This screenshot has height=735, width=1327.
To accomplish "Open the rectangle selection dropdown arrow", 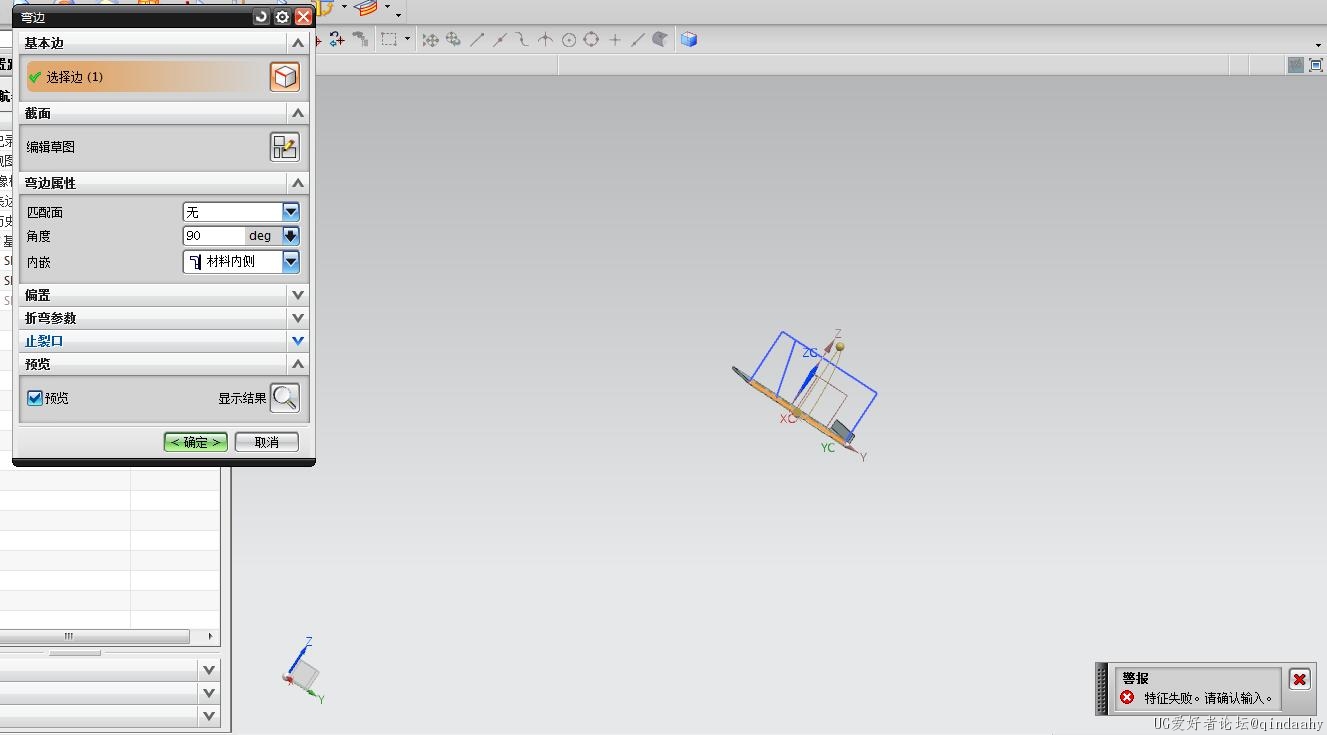I will pyautogui.click(x=407, y=40).
